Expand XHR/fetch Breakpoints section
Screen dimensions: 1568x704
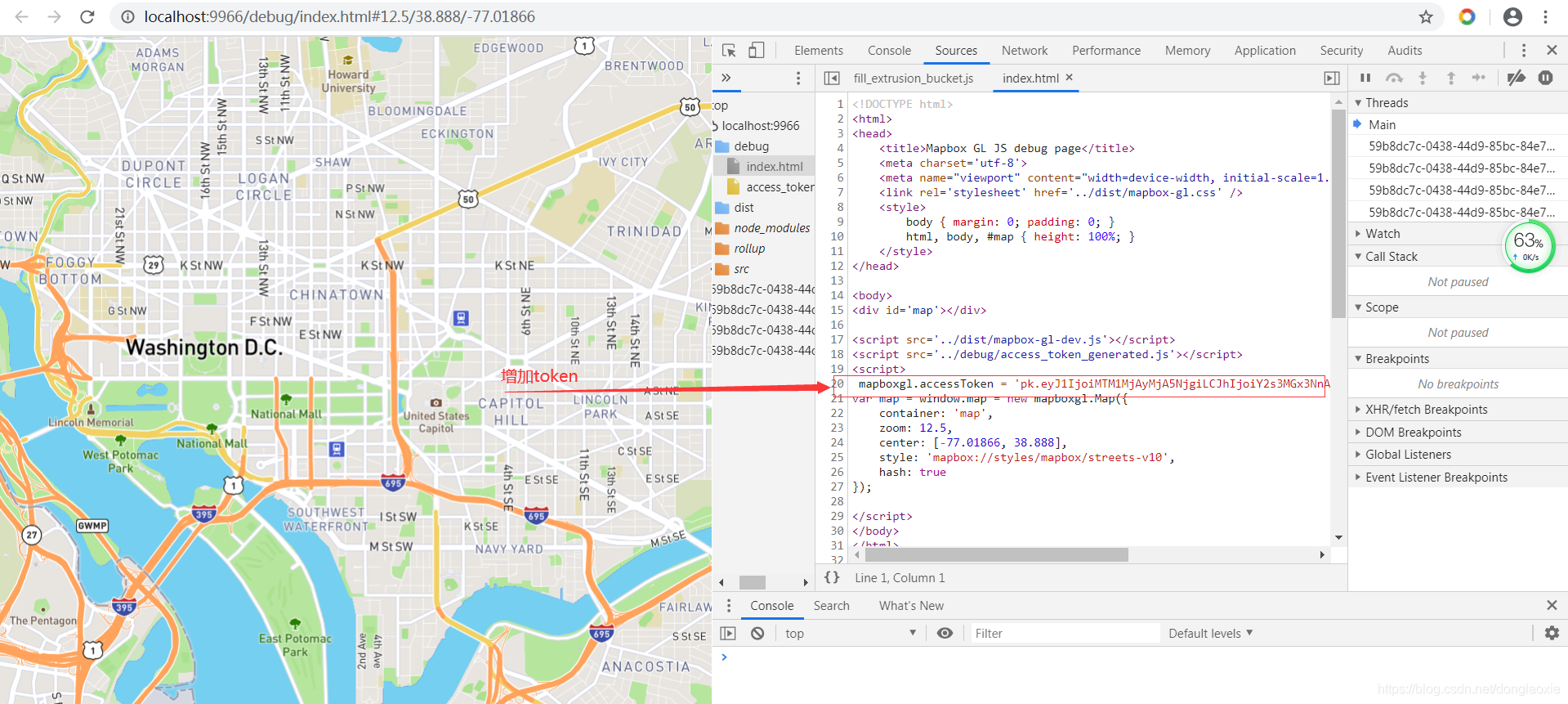coord(1458,410)
